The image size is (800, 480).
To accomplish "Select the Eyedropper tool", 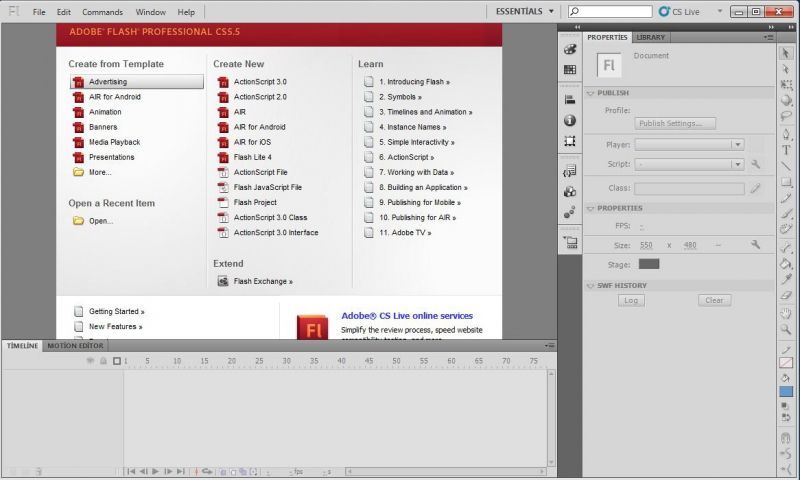I will point(786,279).
